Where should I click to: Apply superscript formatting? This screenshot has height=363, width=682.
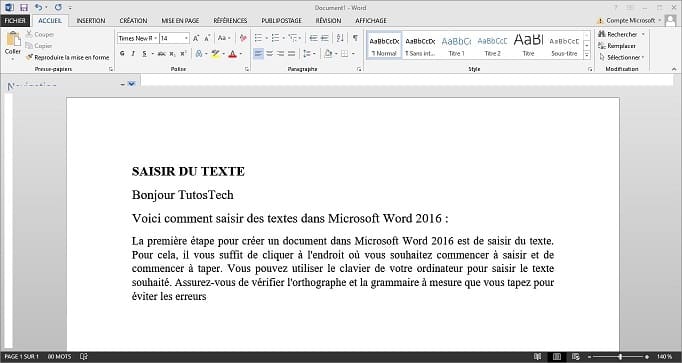click(183, 54)
